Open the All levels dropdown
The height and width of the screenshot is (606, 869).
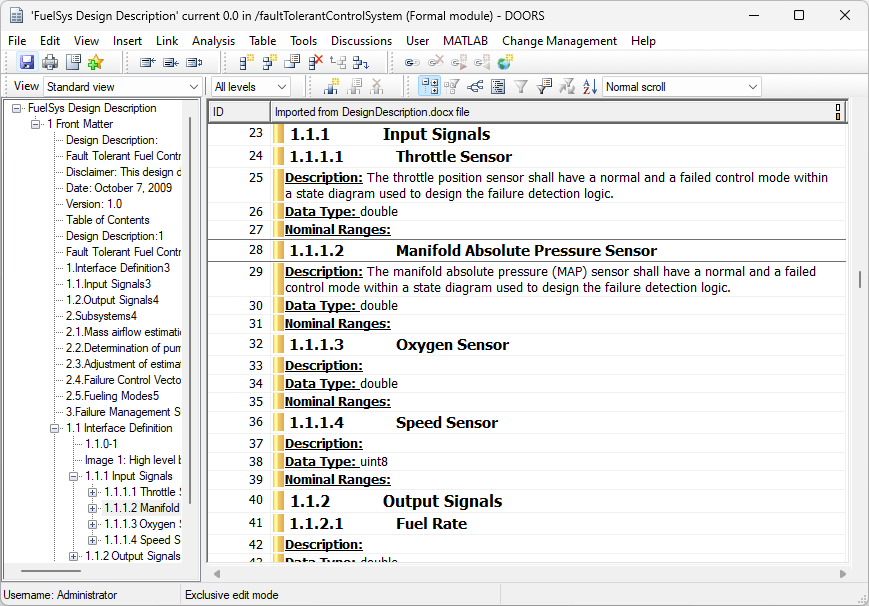click(x=283, y=86)
